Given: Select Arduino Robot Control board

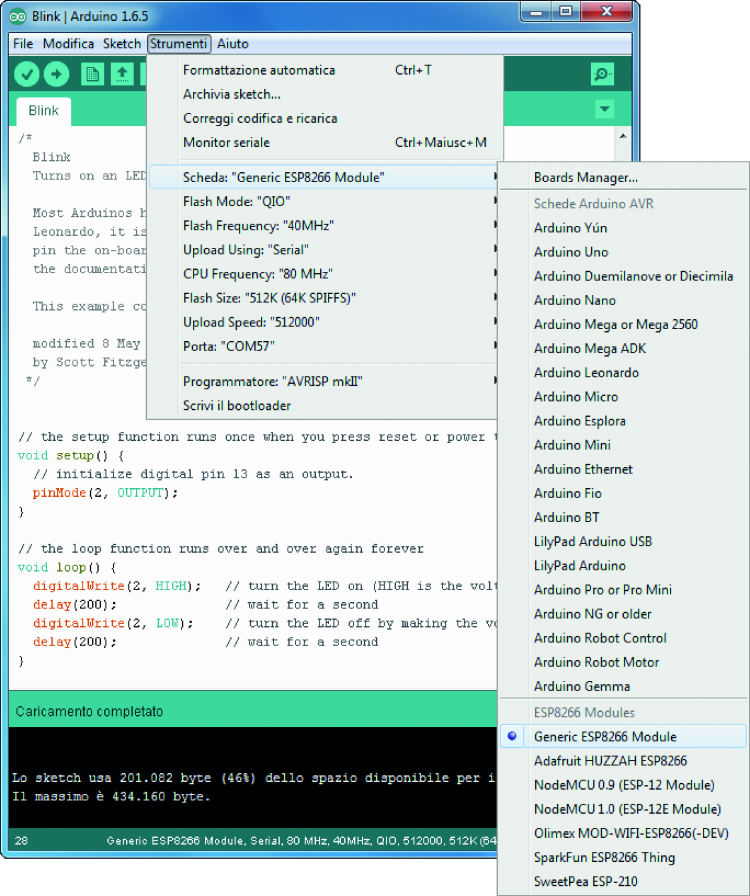Looking at the screenshot, I should pyautogui.click(x=623, y=638).
